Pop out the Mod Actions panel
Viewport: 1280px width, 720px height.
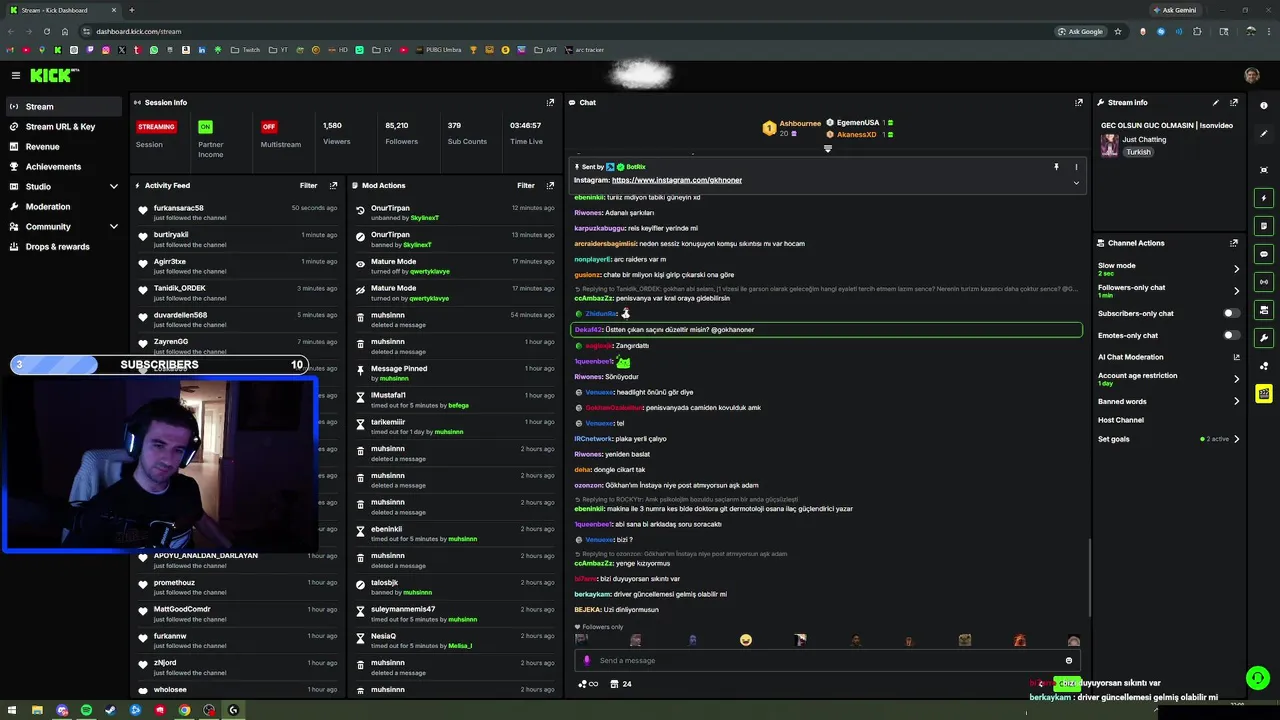tap(550, 185)
